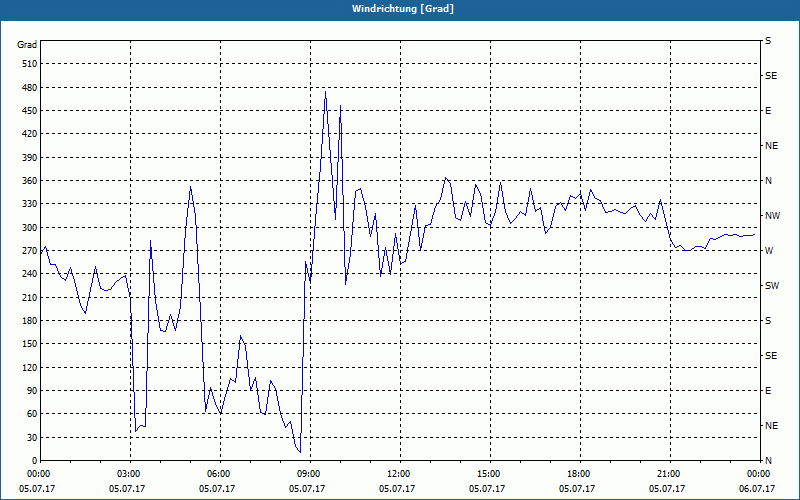The image size is (800, 500).
Task: Select the 360 y-axis tick label
Action: (30, 181)
